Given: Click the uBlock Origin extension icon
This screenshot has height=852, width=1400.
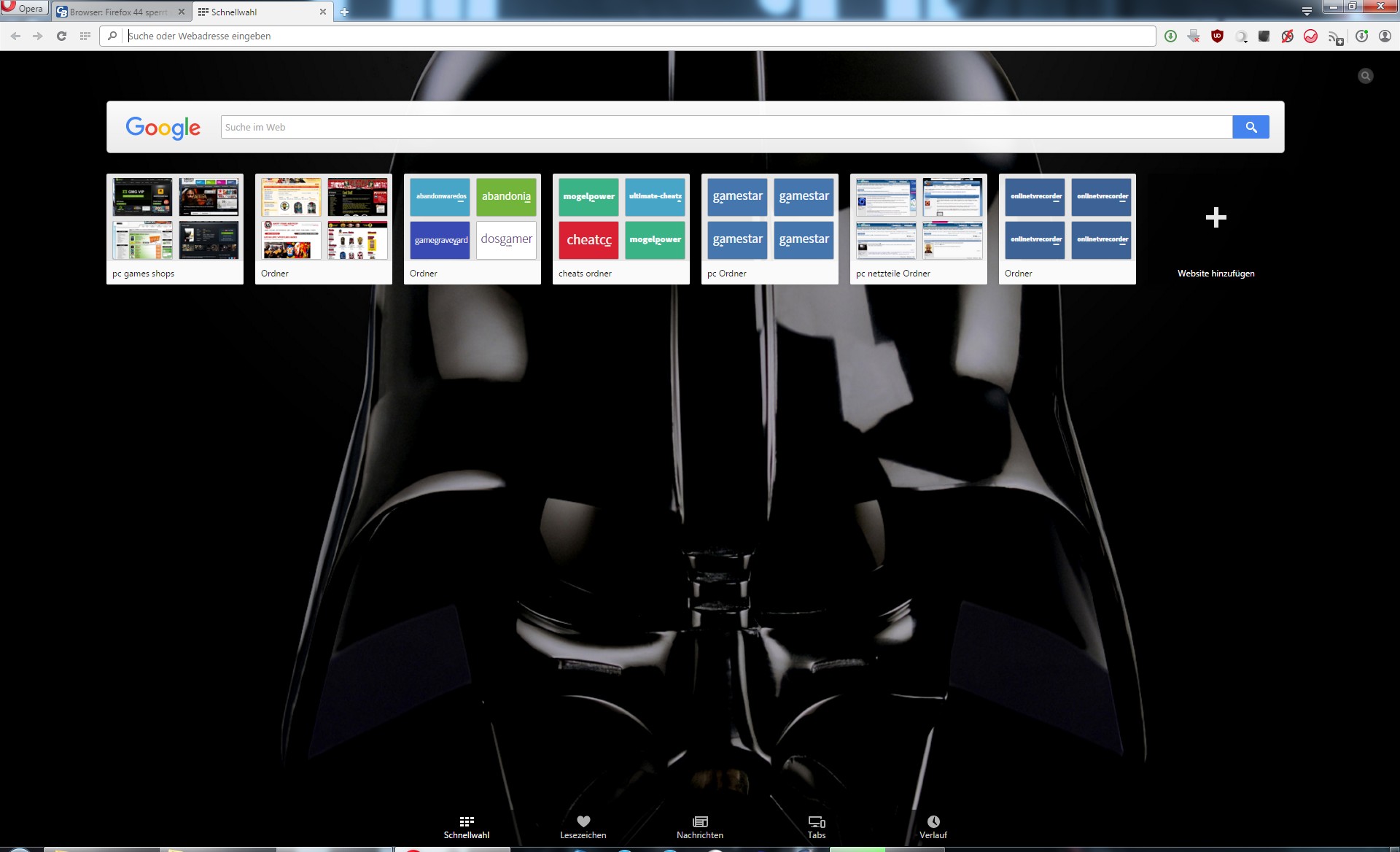Looking at the screenshot, I should point(1217,36).
